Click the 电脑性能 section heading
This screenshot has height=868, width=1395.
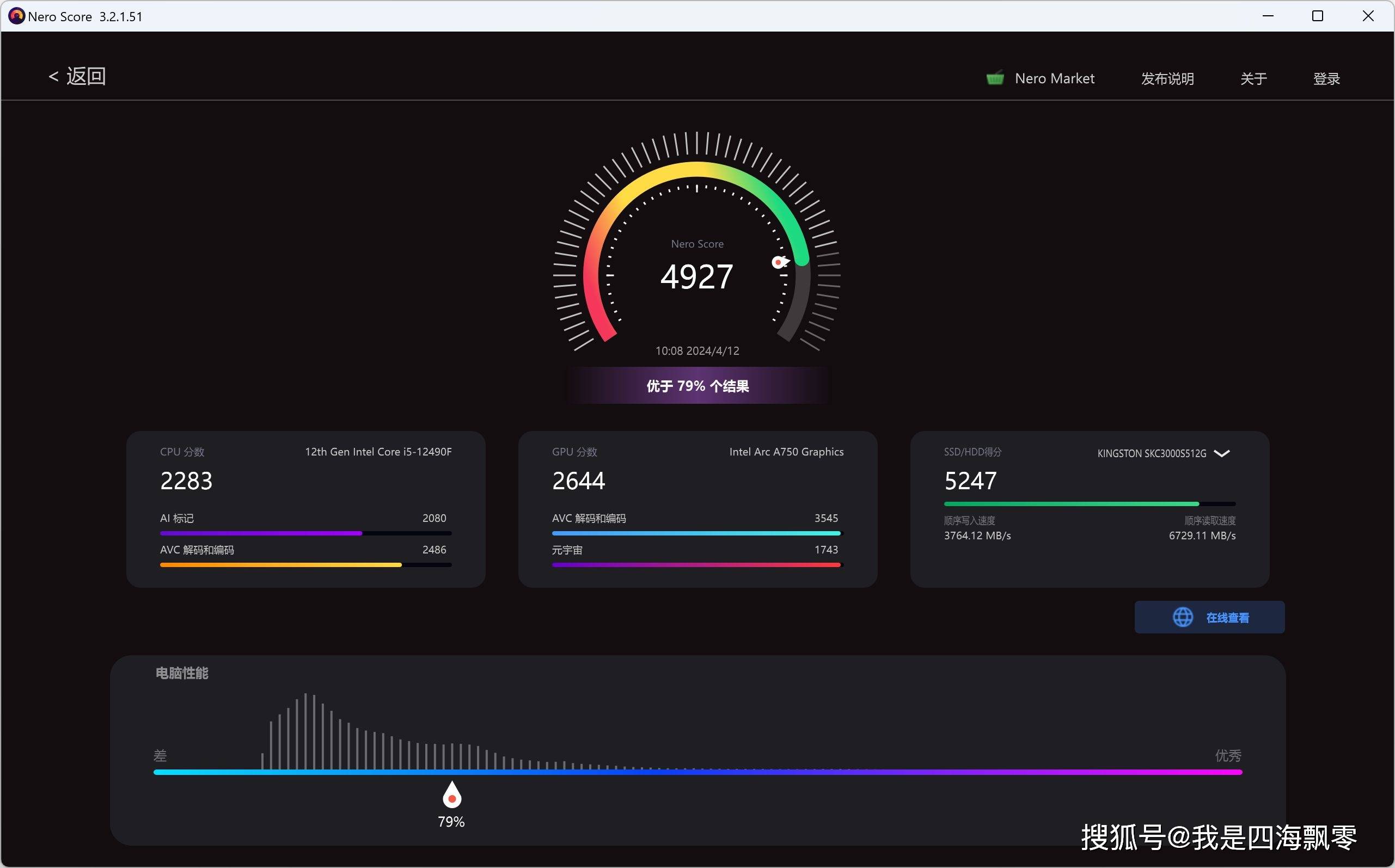[181, 673]
